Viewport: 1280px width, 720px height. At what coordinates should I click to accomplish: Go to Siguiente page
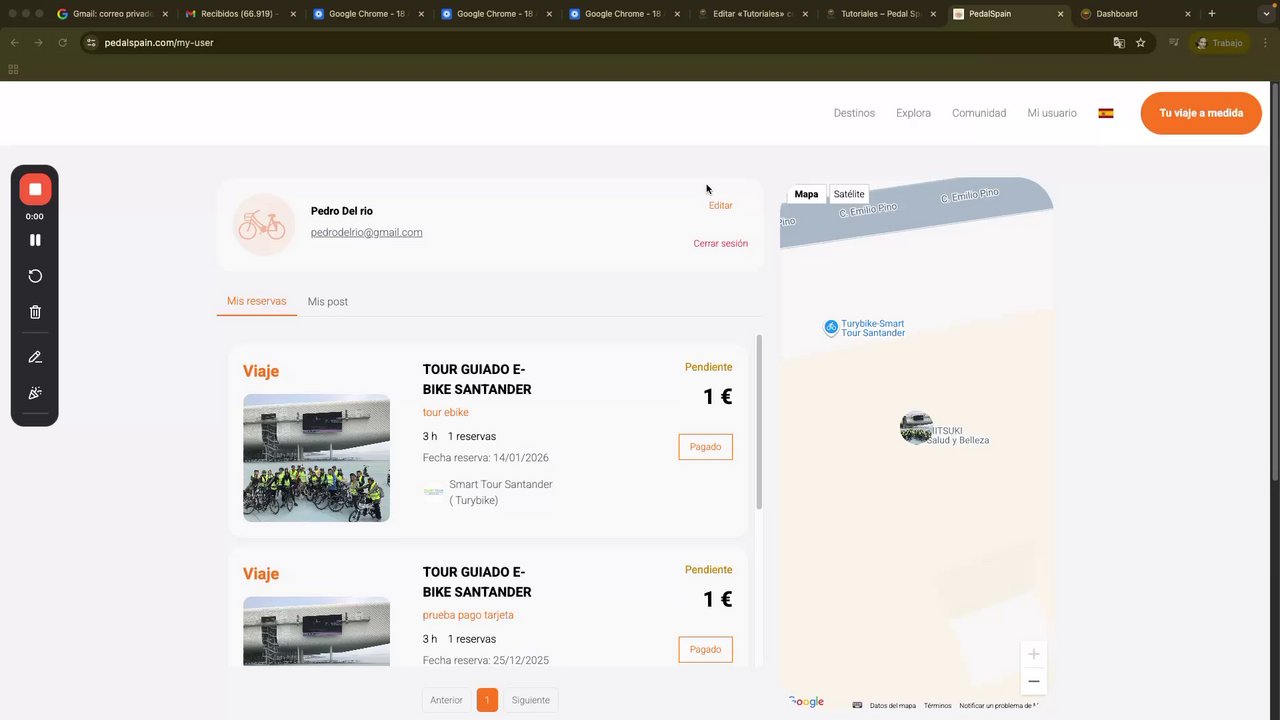(530, 700)
